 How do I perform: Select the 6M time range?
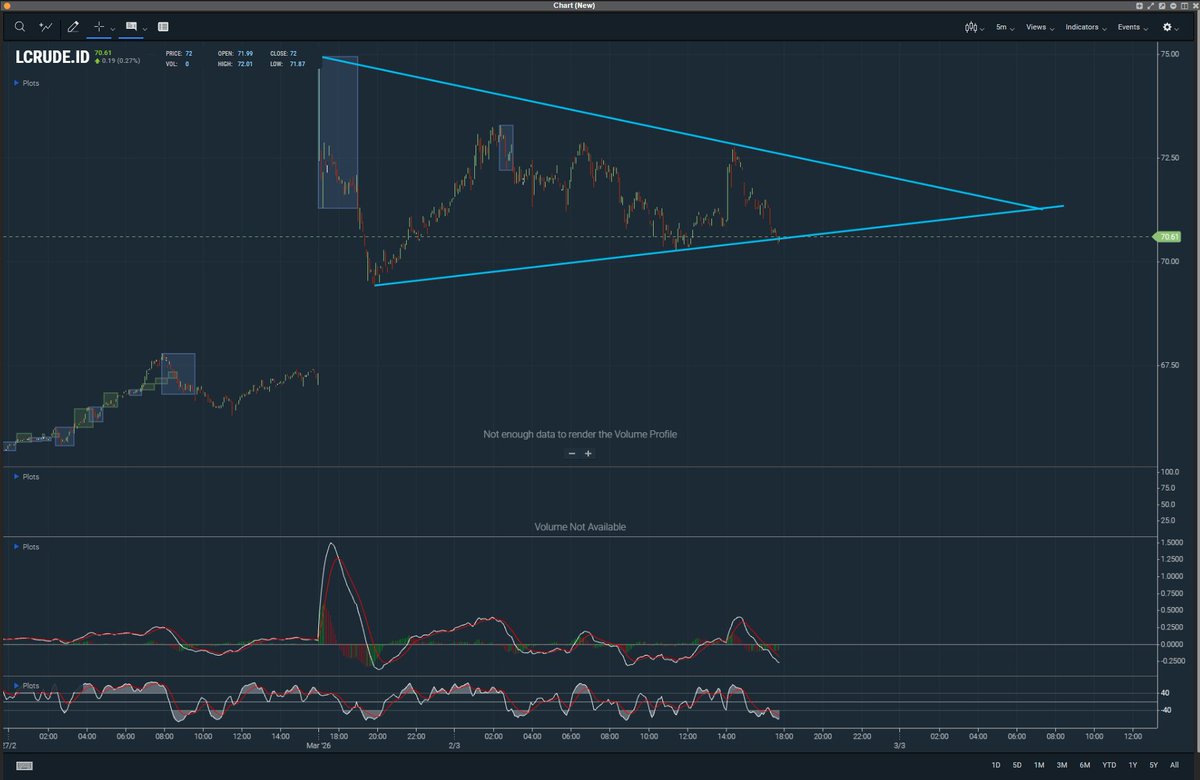pos(1085,765)
